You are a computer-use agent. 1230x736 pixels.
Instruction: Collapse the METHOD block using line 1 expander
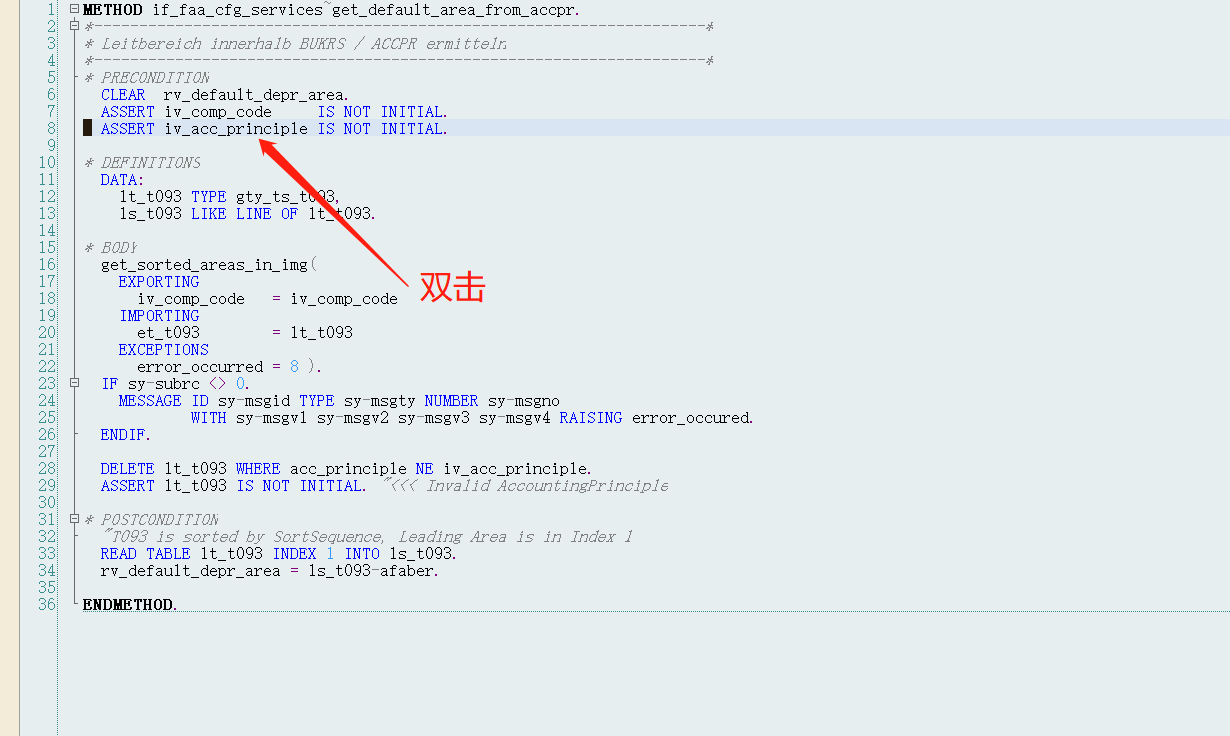pyautogui.click(x=74, y=9)
